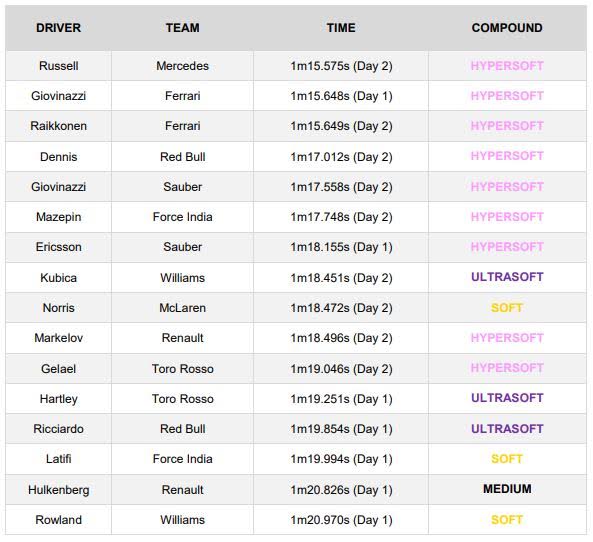
Task: Click the Mazepin driver name
Action: click(58, 217)
